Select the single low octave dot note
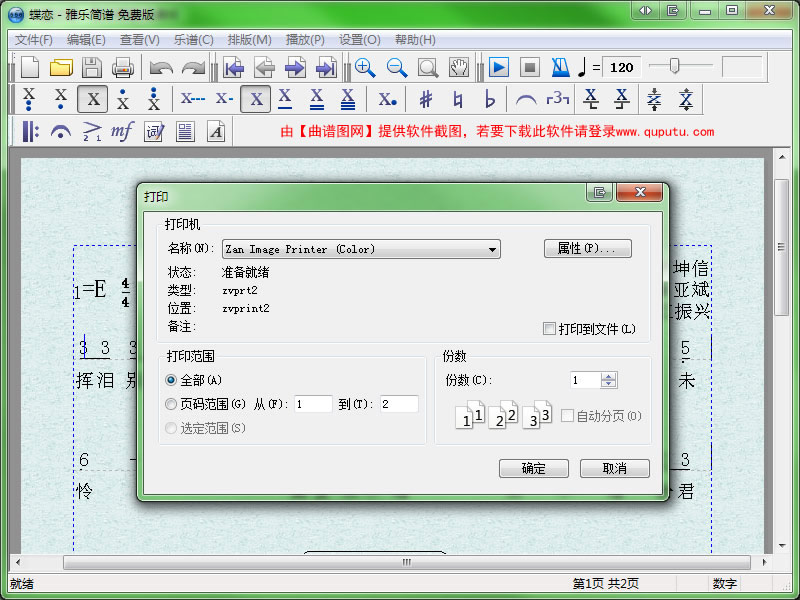This screenshot has height=600, width=800. tap(61, 99)
